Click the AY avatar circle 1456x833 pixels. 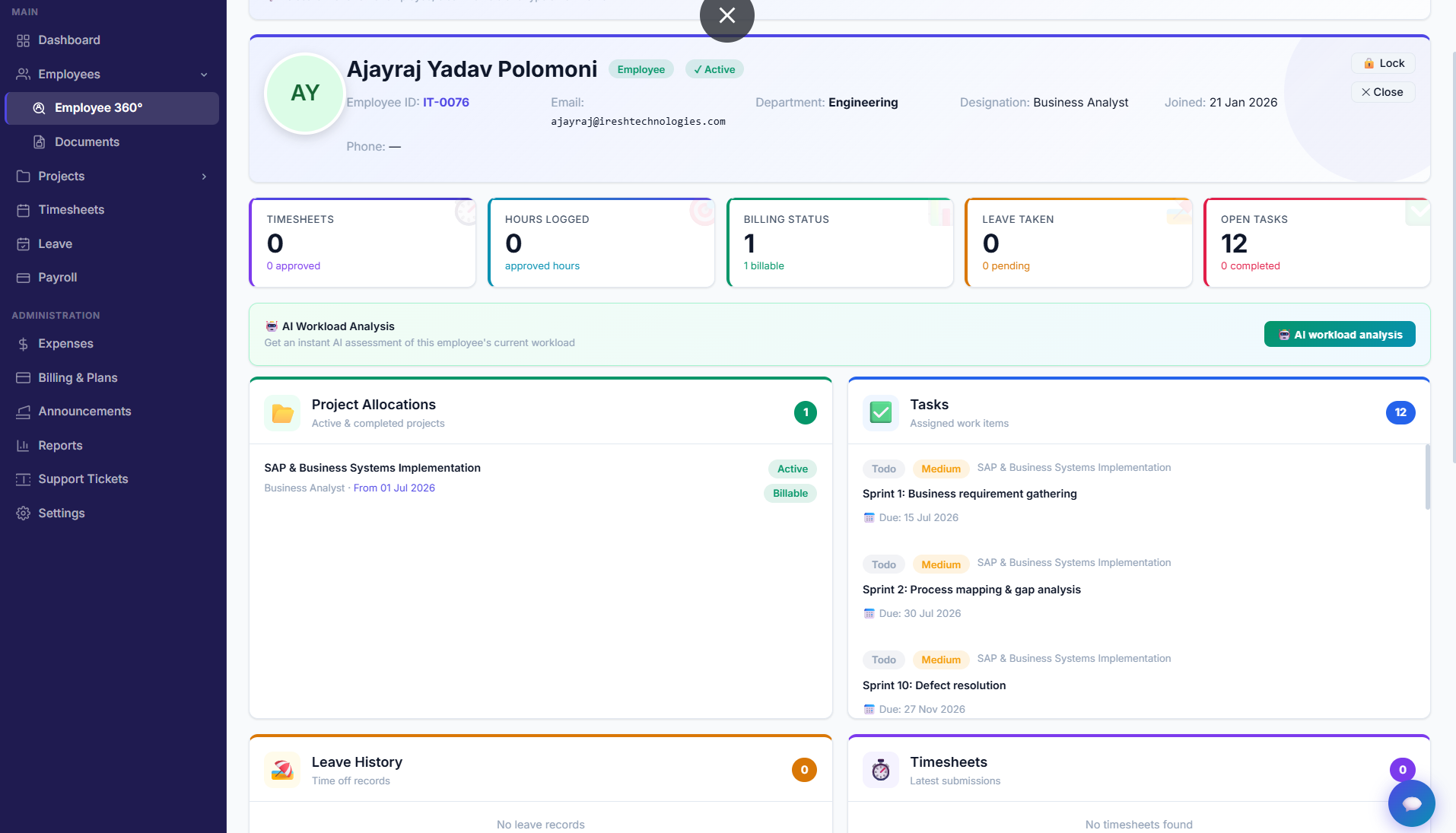305,93
